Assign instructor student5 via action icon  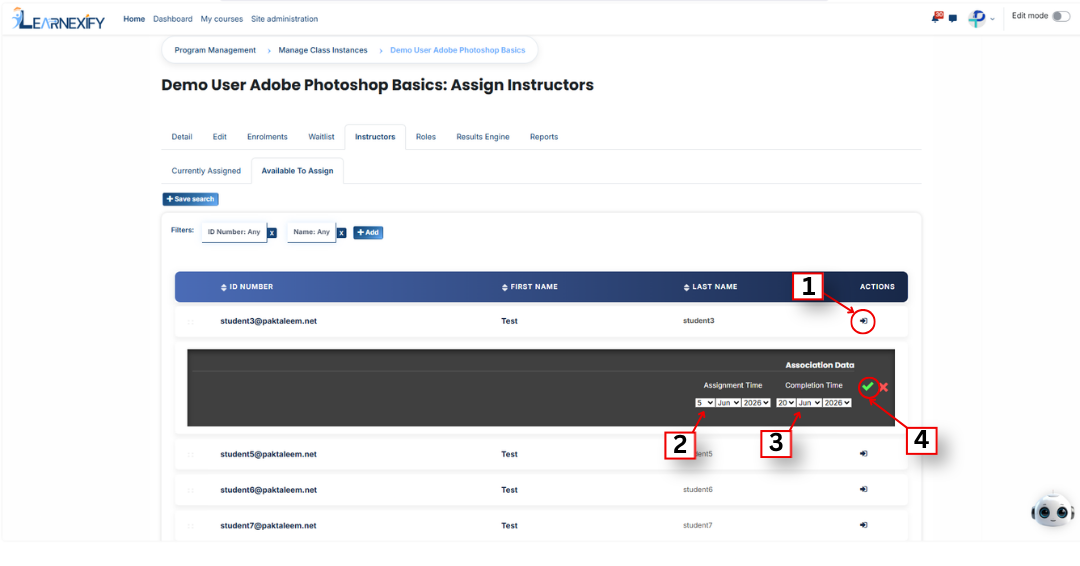pos(863,454)
